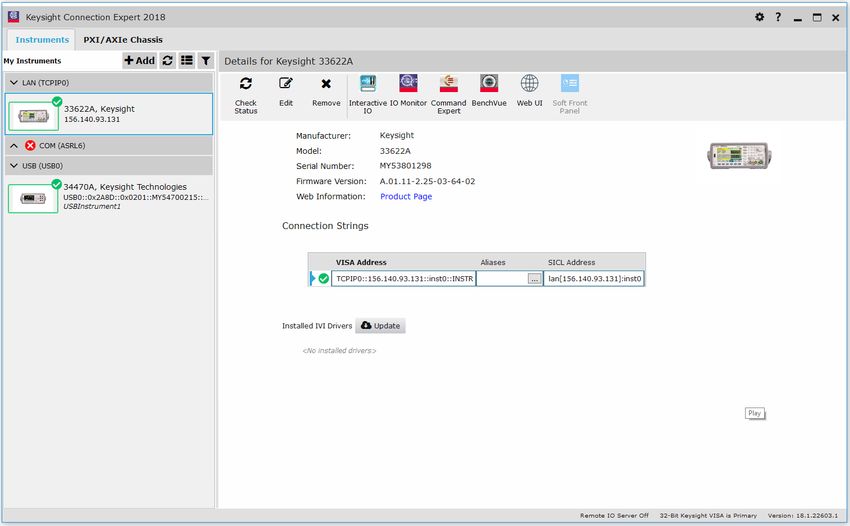The height and width of the screenshot is (526, 850).
Task: Click the Soft Front Panel icon
Action: pos(570,84)
